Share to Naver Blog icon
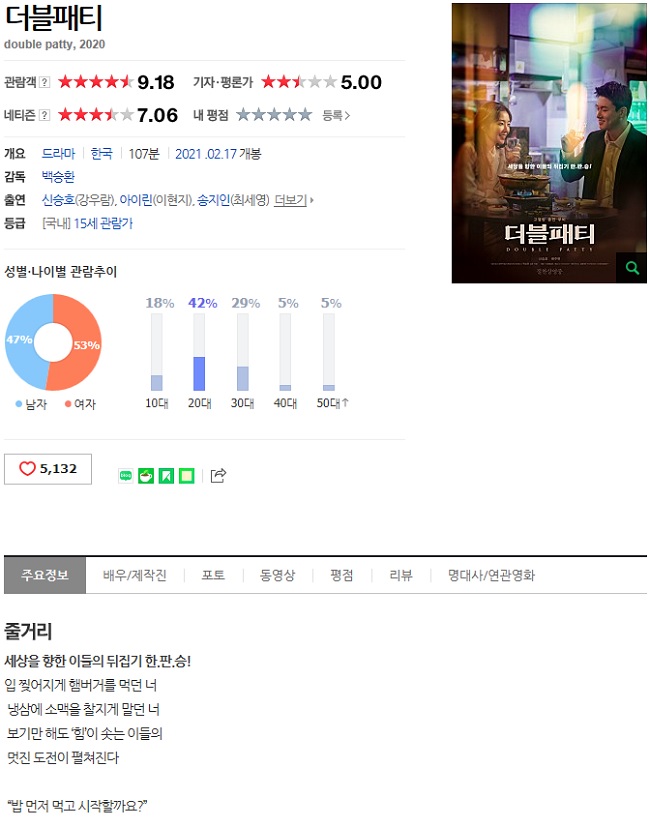The width and height of the screenshot is (650, 827). [126, 476]
